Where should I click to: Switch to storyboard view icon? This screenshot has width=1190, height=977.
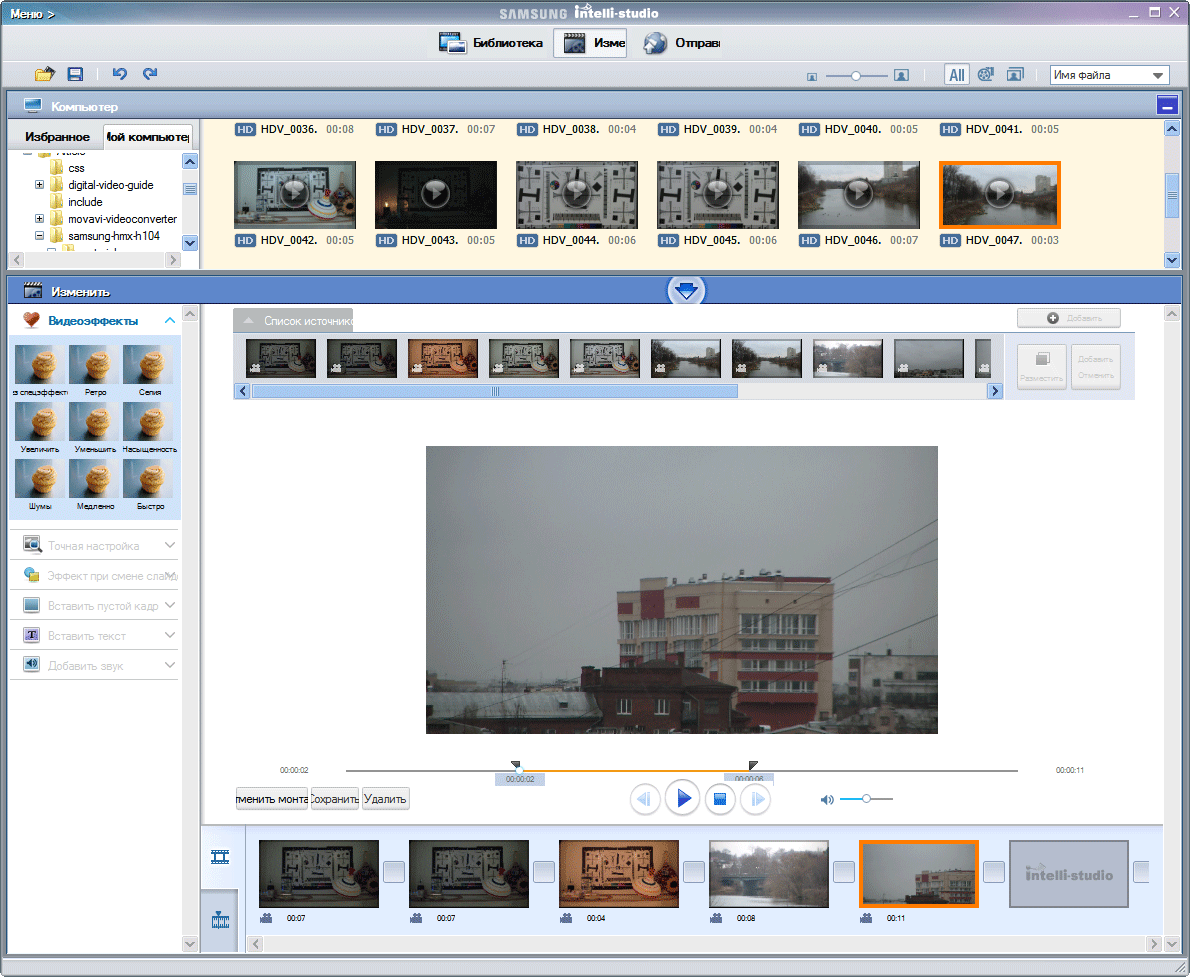[x=220, y=857]
